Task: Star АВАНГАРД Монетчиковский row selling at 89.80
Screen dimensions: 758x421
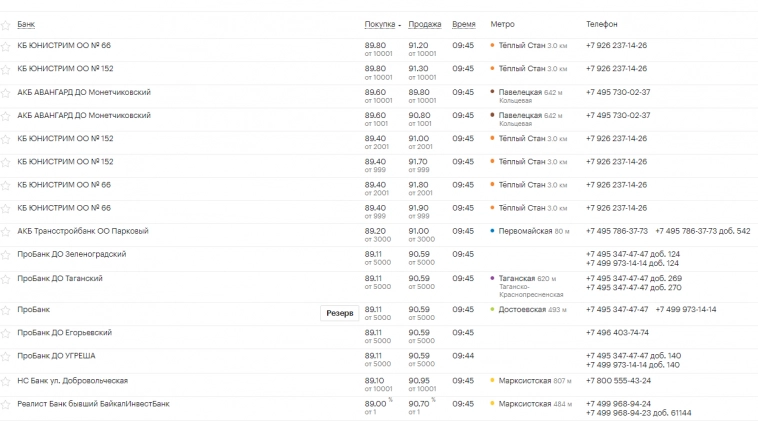Action: coord(5,93)
